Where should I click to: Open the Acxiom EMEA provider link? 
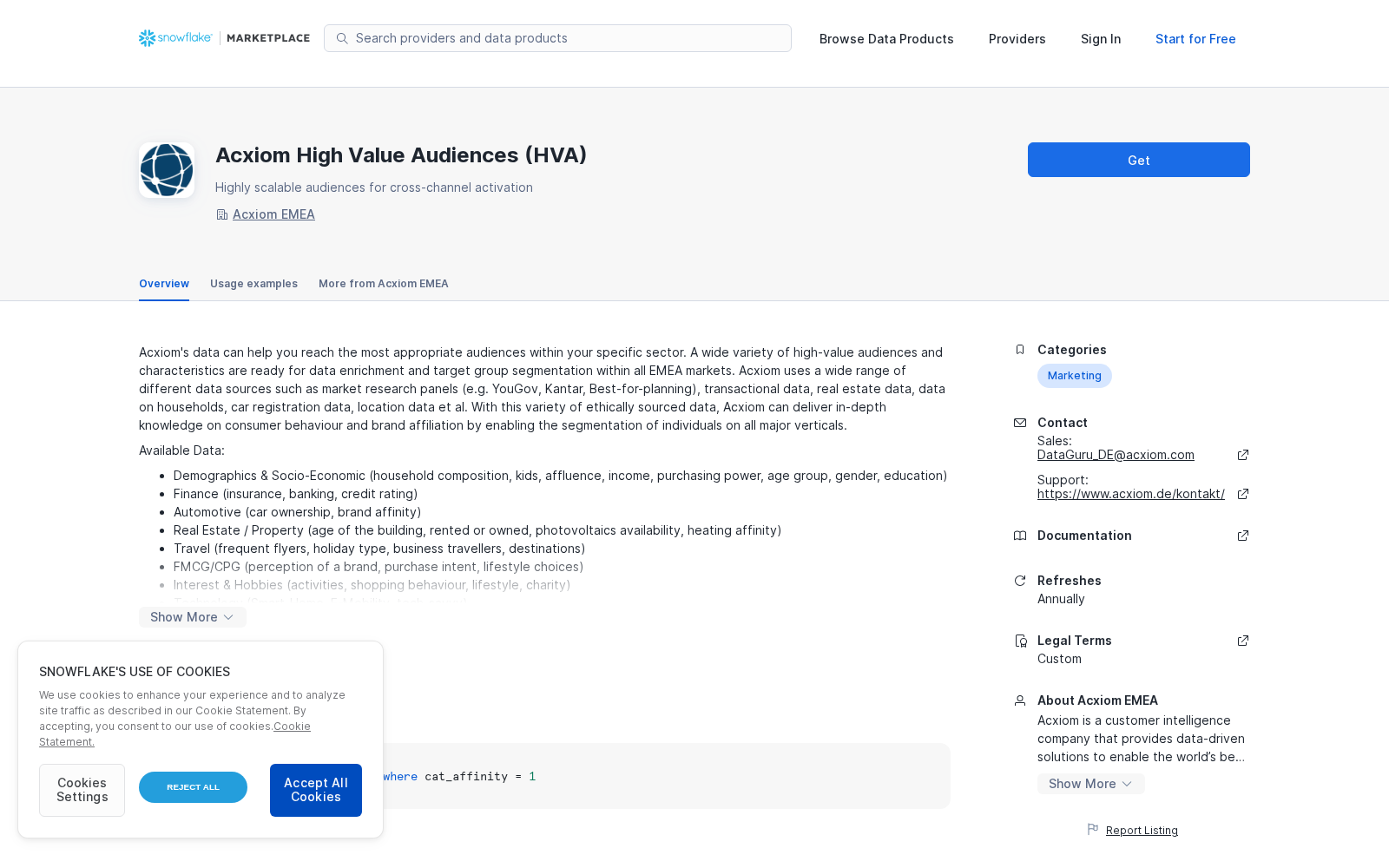(x=273, y=214)
